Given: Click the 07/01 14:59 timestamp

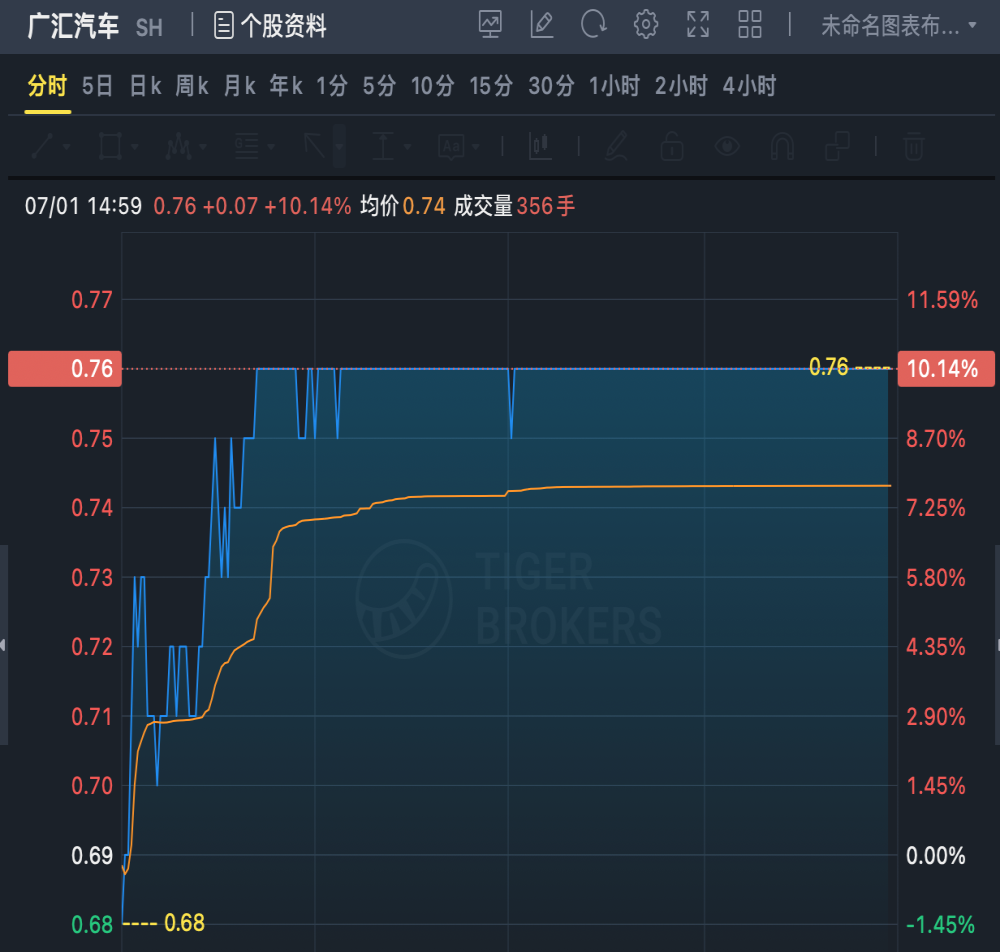Looking at the screenshot, I should 83,206.
